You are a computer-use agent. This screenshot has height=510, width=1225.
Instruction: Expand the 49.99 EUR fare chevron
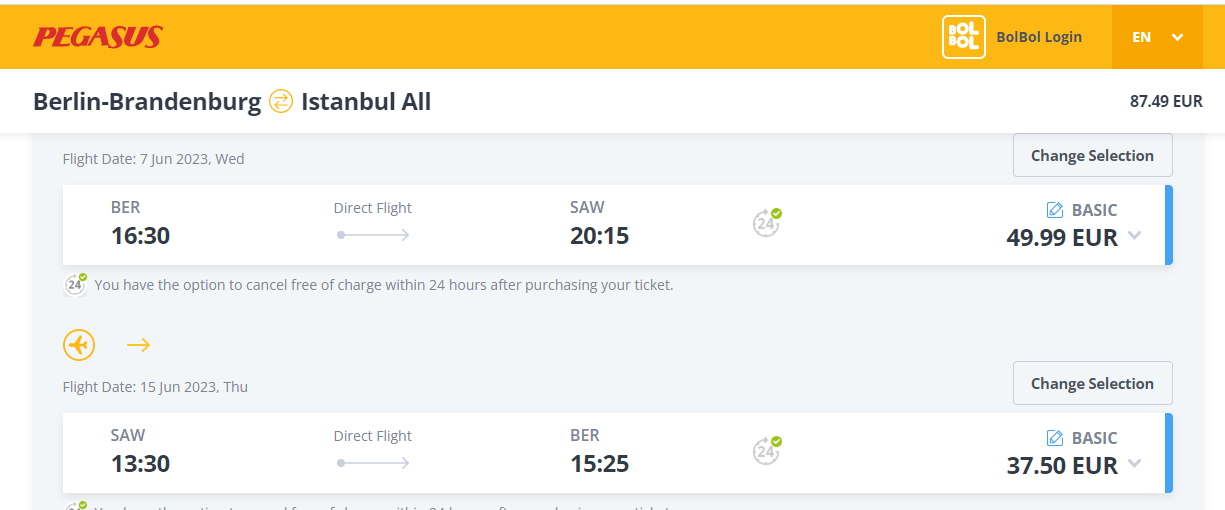pos(1134,236)
